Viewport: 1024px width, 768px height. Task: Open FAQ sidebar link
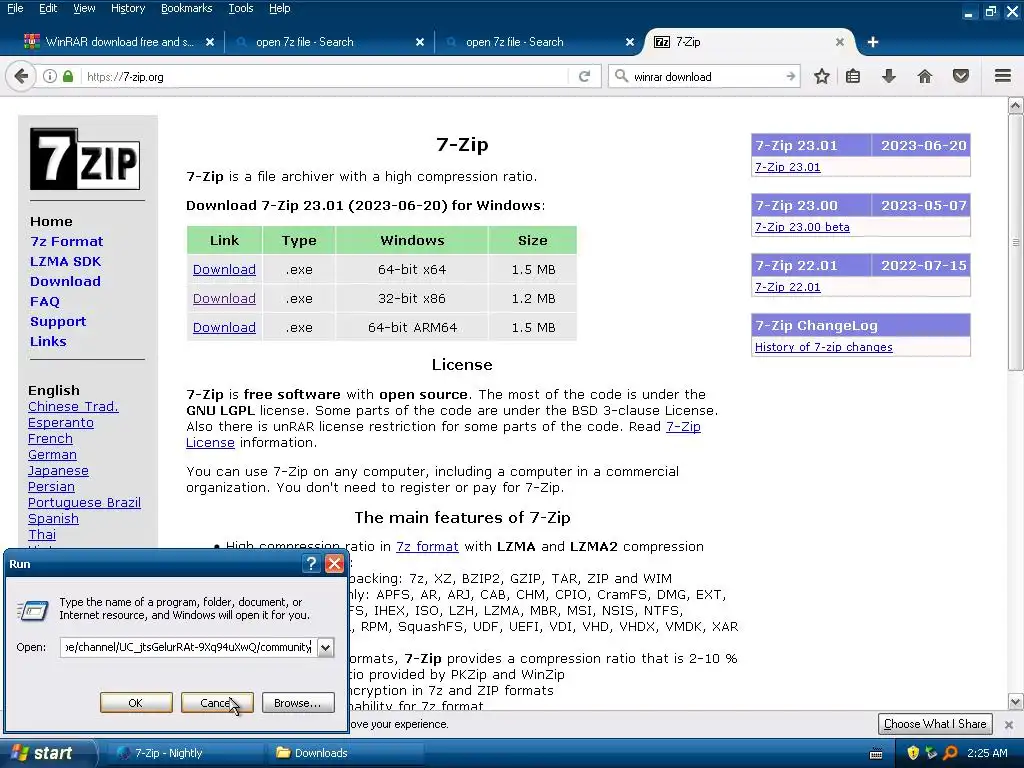click(44, 302)
